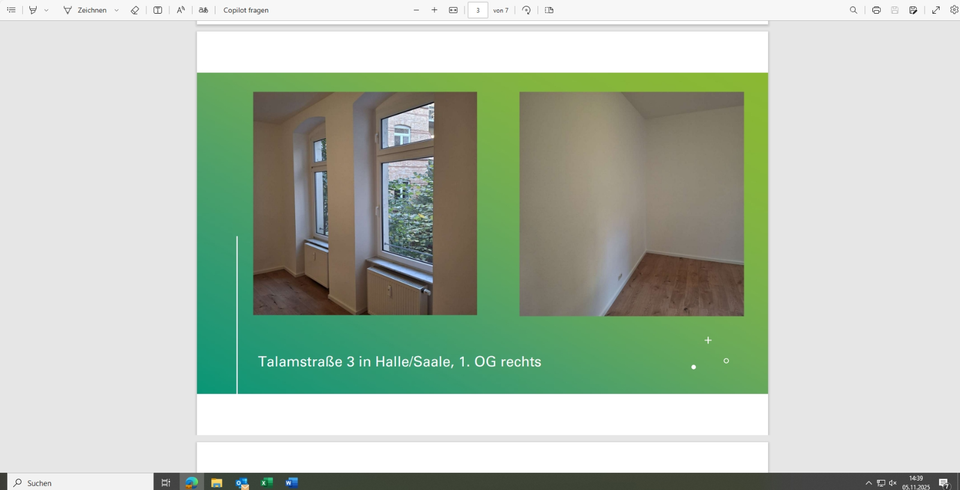Viewport: 960px width, 490px height.
Task: Click the Read aloud icon
Action: pyautogui.click(x=181, y=10)
